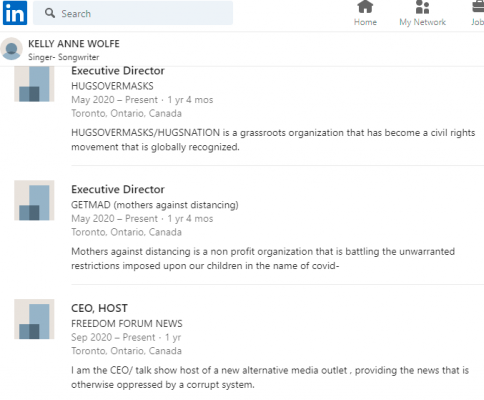
Task: Click the CEO, HOST position title
Action: [99, 308]
